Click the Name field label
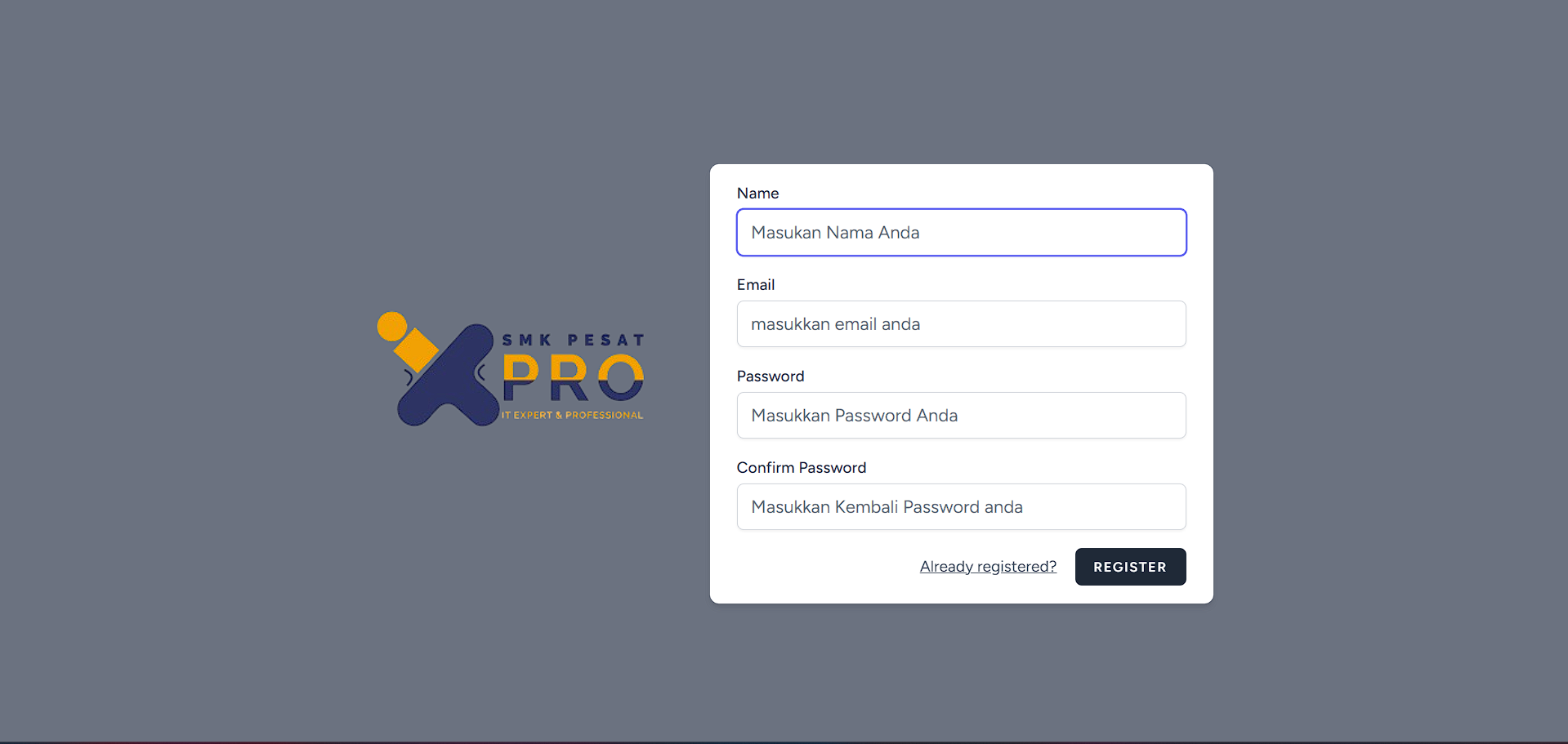This screenshot has height=744, width=1568. (757, 194)
